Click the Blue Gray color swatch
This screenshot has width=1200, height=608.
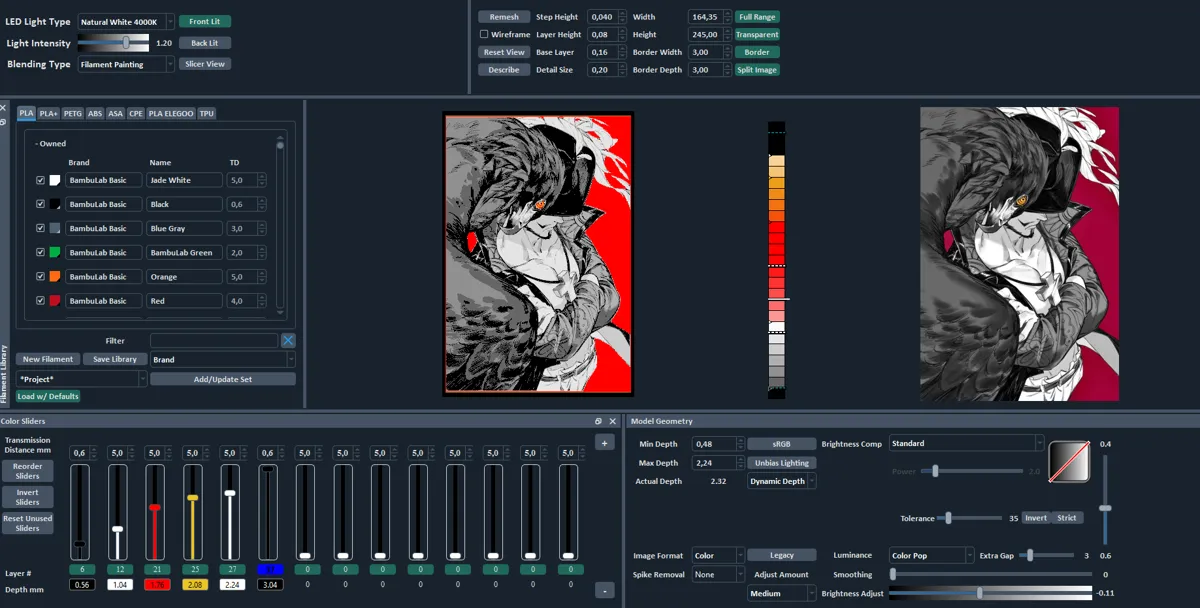(x=55, y=228)
